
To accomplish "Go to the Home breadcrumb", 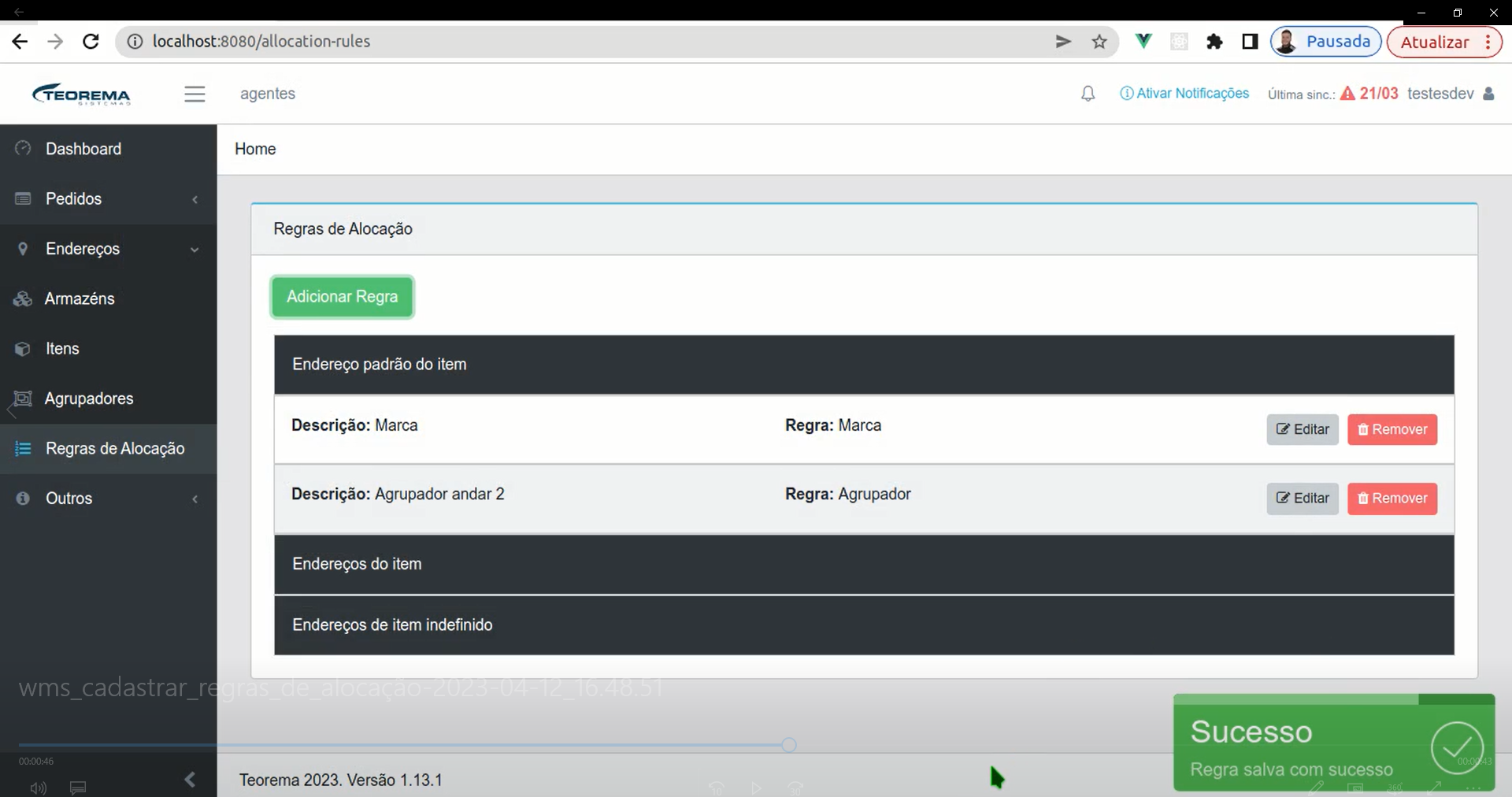I will pos(255,149).
